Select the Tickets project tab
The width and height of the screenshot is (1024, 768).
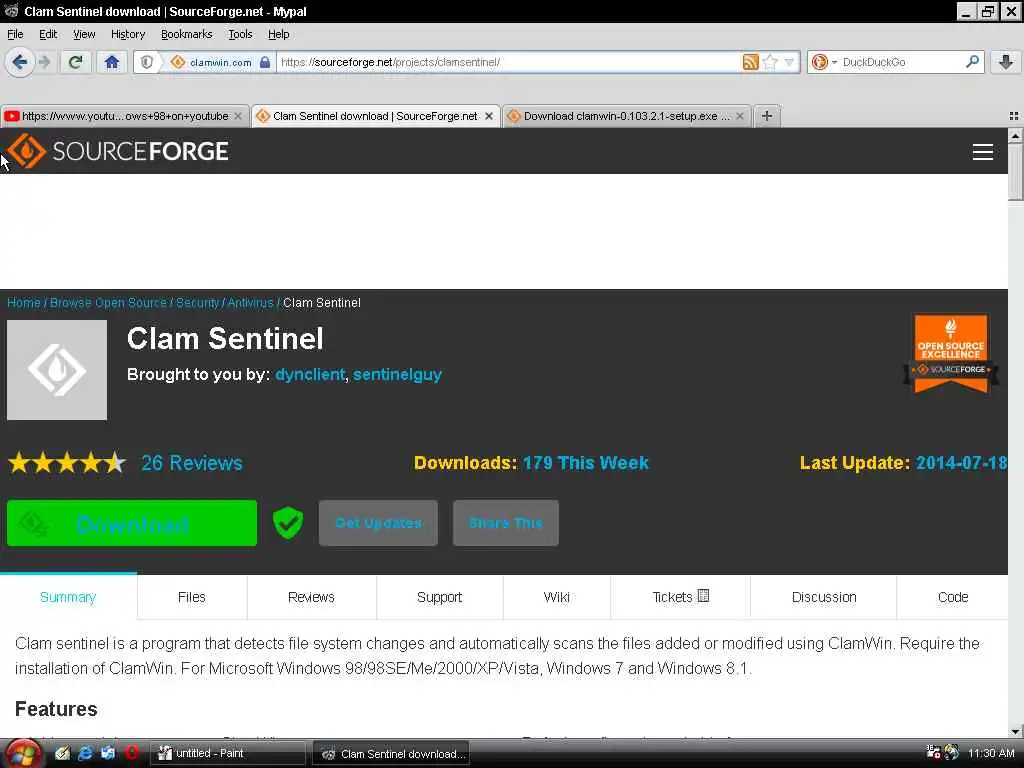[x=680, y=597]
